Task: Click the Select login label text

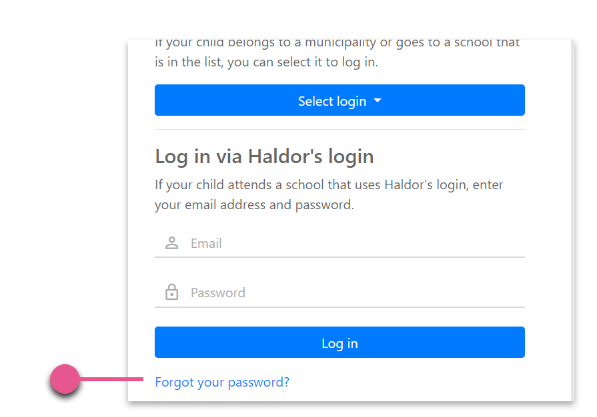Action: pyautogui.click(x=332, y=101)
